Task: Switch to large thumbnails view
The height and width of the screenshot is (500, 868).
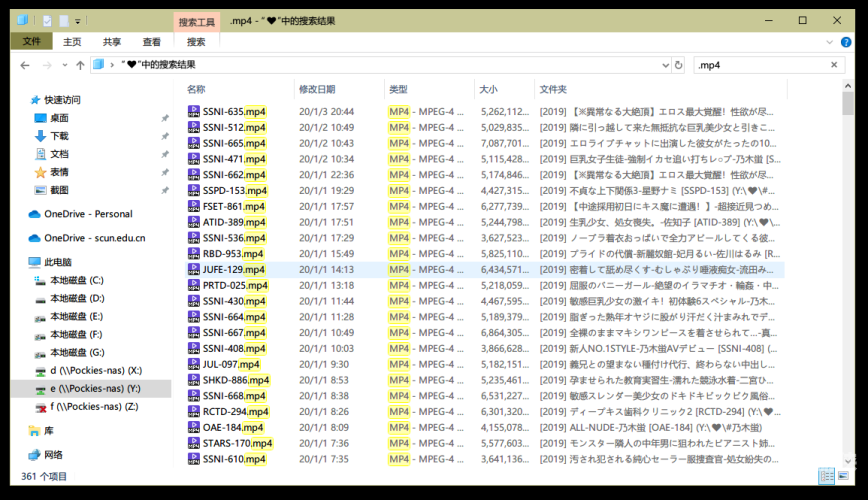Action: 843,476
